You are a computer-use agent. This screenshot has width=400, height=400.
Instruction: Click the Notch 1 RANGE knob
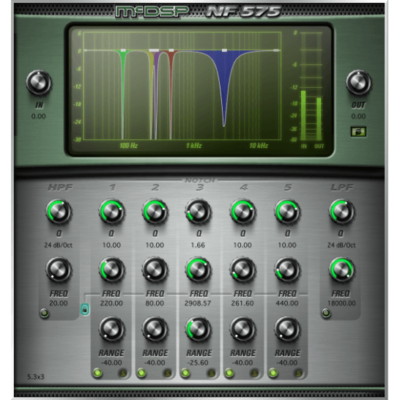(x=112, y=329)
